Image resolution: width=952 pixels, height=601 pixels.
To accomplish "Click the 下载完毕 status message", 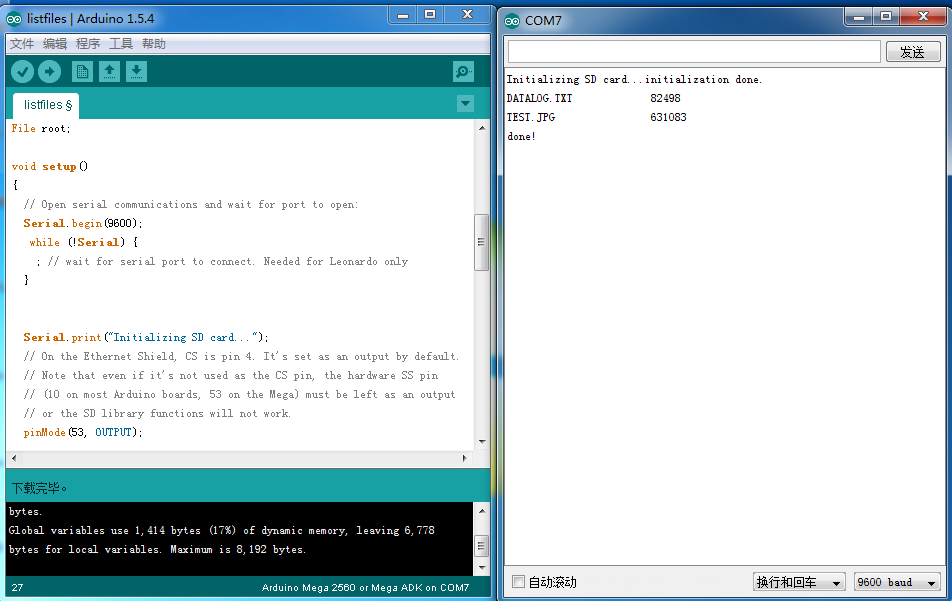I will (39, 488).
